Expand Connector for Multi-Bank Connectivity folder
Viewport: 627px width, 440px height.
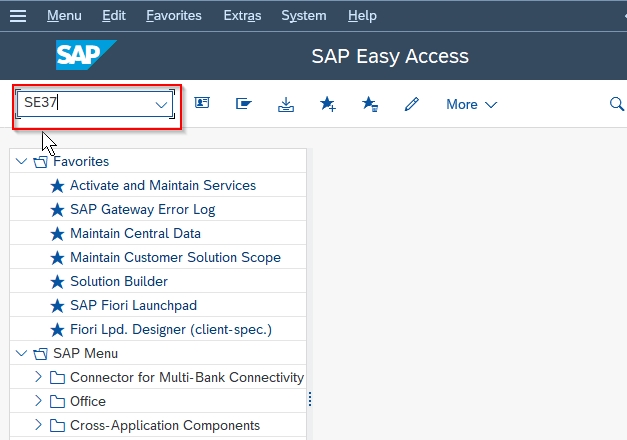(x=38, y=377)
